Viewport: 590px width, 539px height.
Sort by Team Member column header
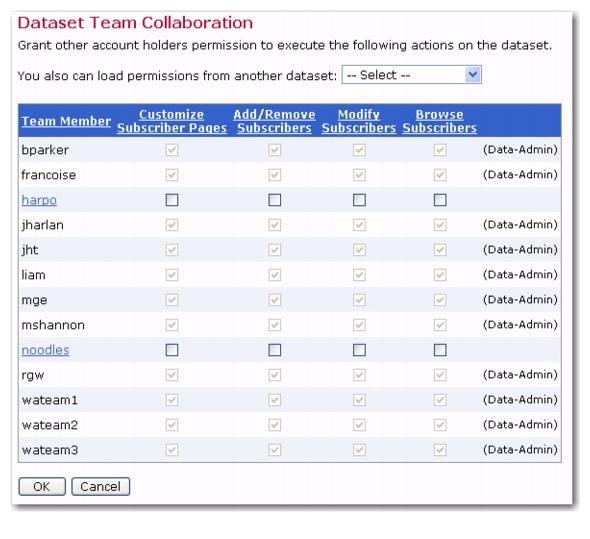click(x=66, y=121)
